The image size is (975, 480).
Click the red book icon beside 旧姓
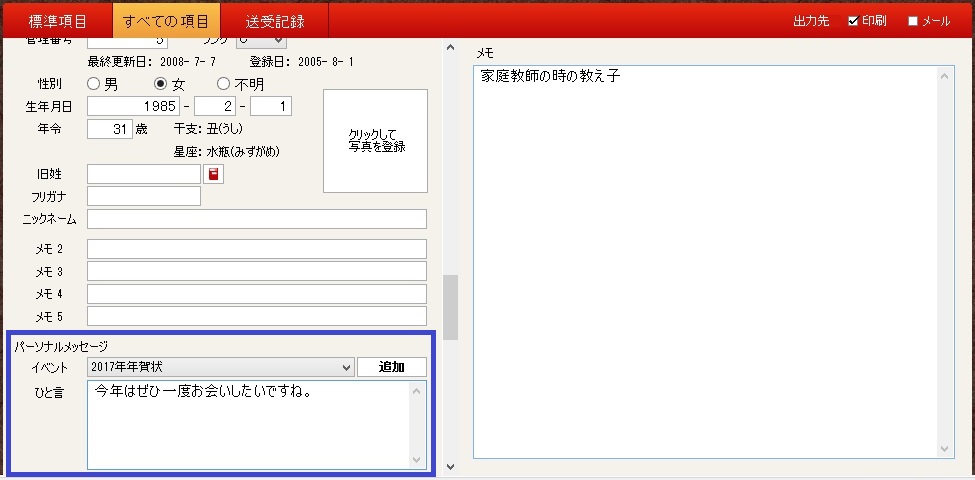pos(214,174)
